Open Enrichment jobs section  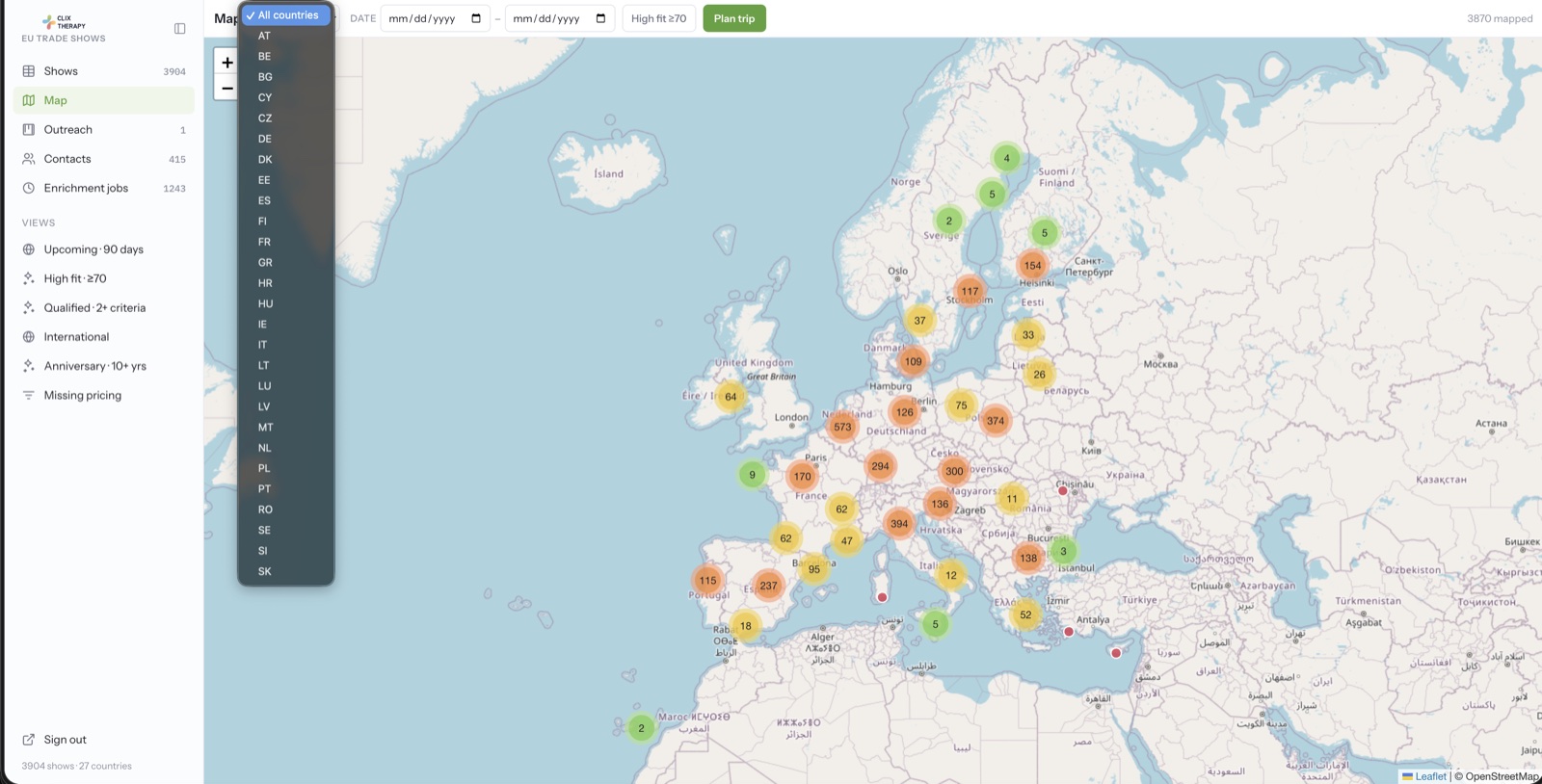(104, 188)
